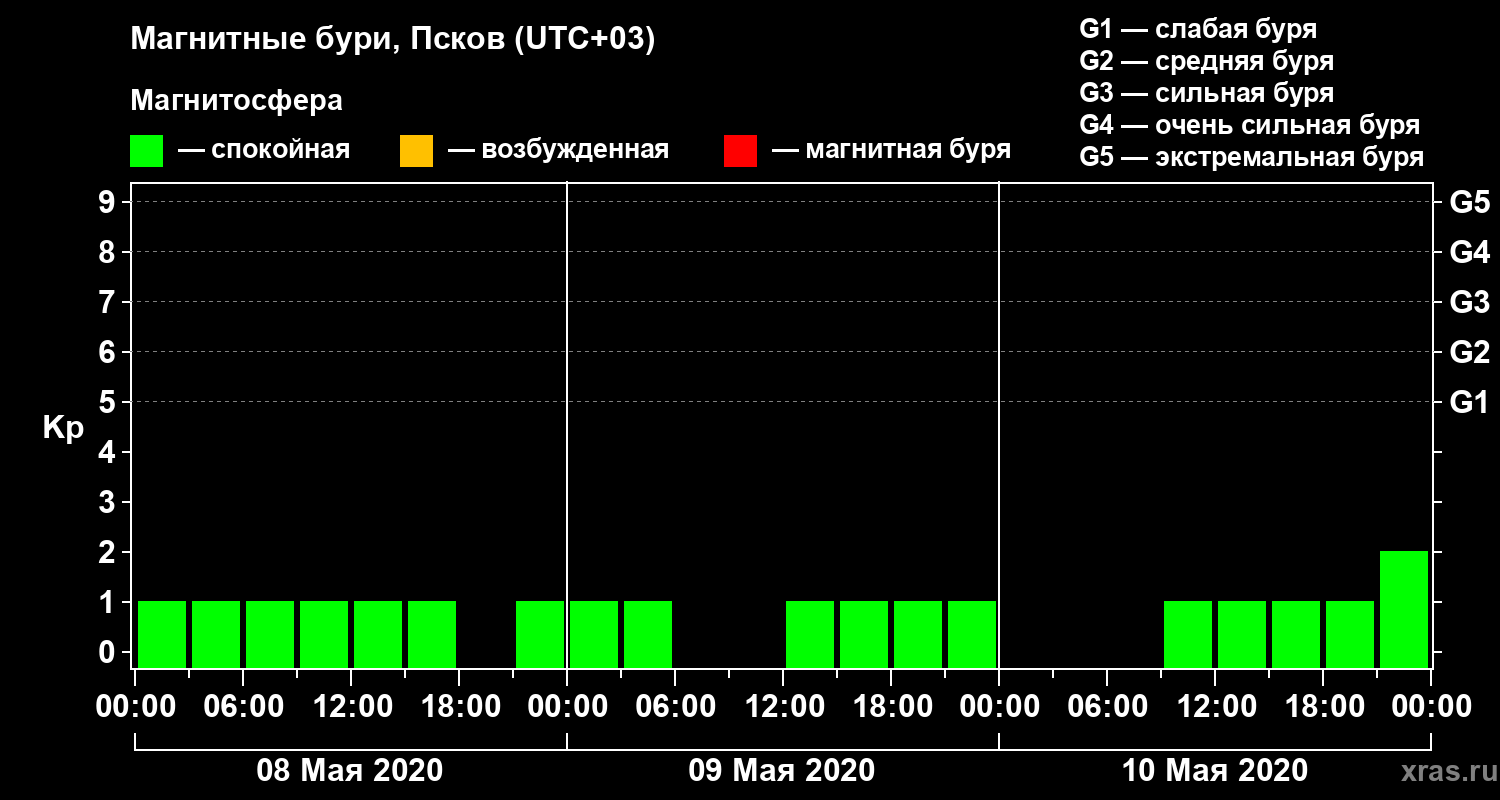The width and height of the screenshot is (1500, 800).
Task: Click the right-axis 'G4' label at Kp 8
Action: pyautogui.click(x=1470, y=252)
